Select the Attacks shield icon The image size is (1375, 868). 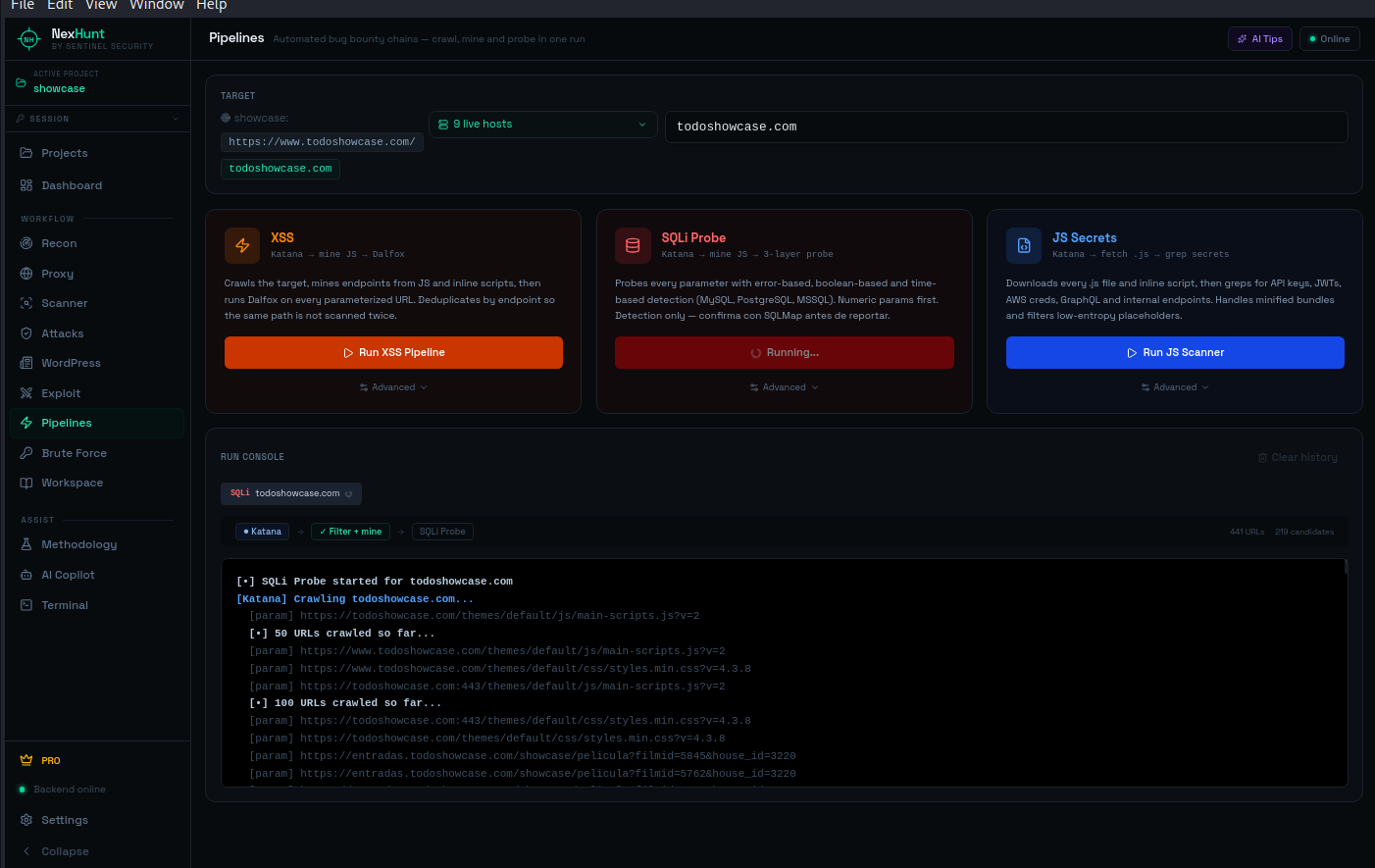(x=26, y=333)
